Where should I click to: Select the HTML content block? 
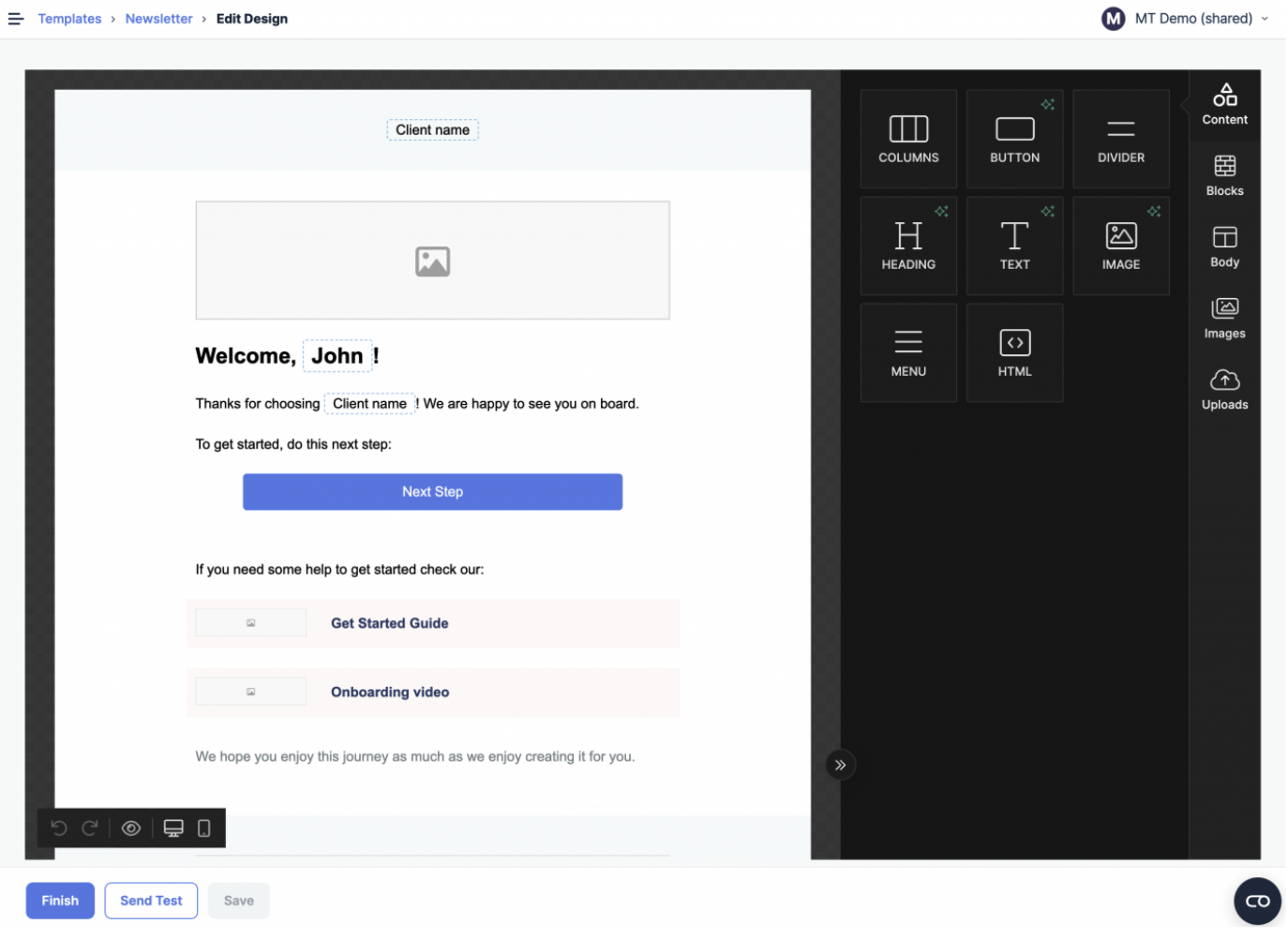[1013, 352]
